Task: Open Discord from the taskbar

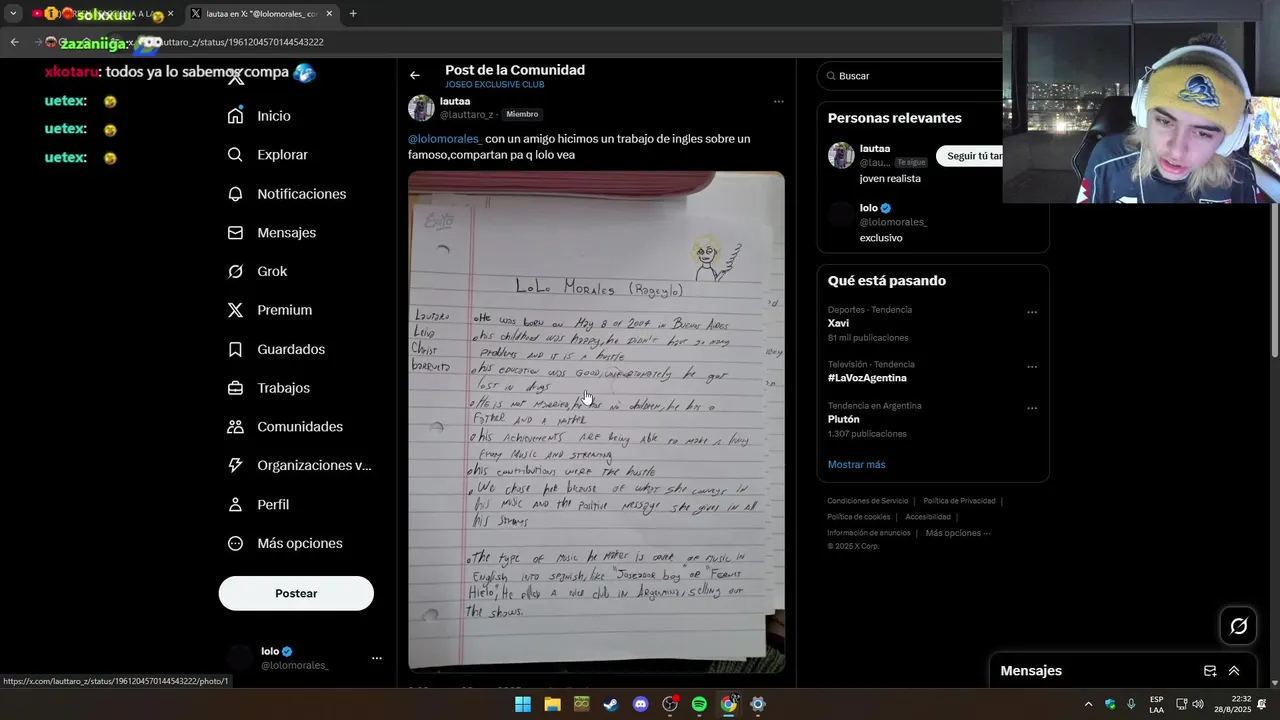Action: tap(641, 704)
